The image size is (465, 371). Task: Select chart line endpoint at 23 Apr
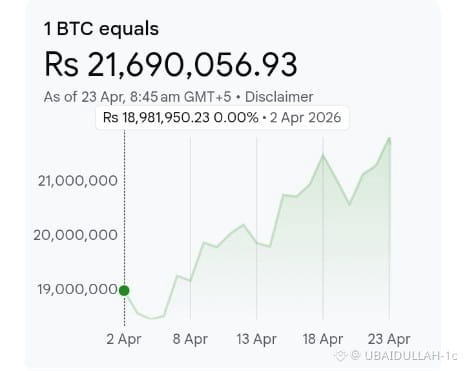point(389,138)
